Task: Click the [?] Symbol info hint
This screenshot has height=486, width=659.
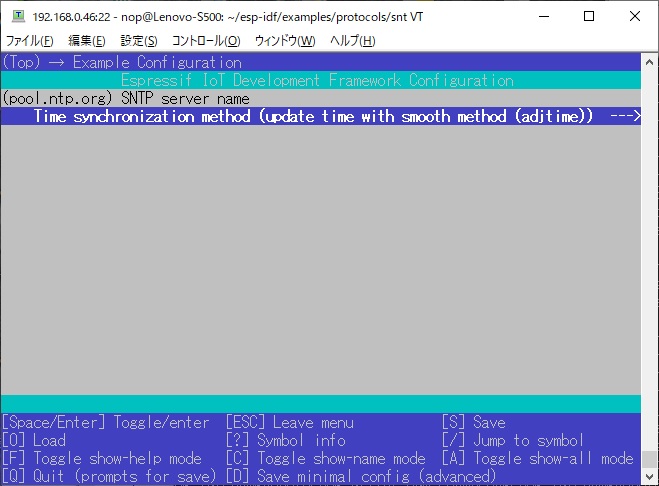Action: click(286, 440)
